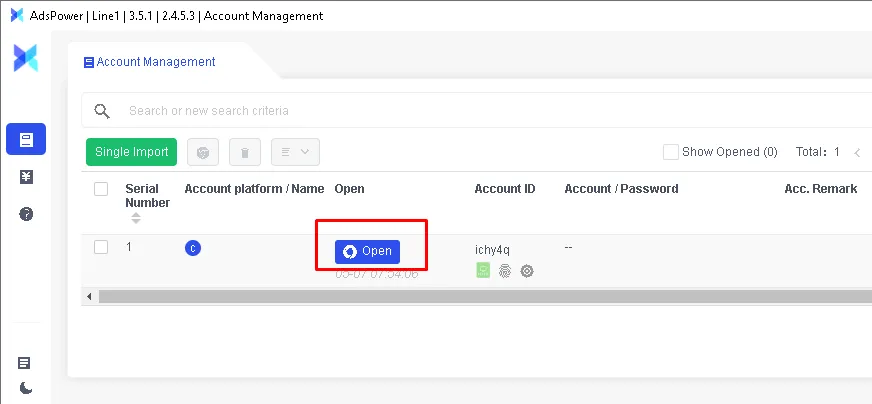
Task: Click the AdsPower logo in the sidebar
Action: coord(25,58)
